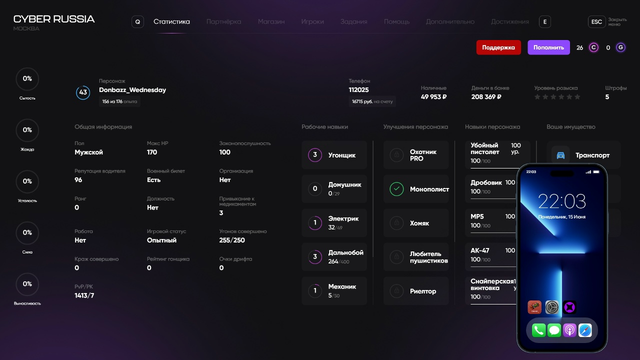Toggle the Монополист green checkmark
This screenshot has height=360, width=640.
[x=396, y=189]
